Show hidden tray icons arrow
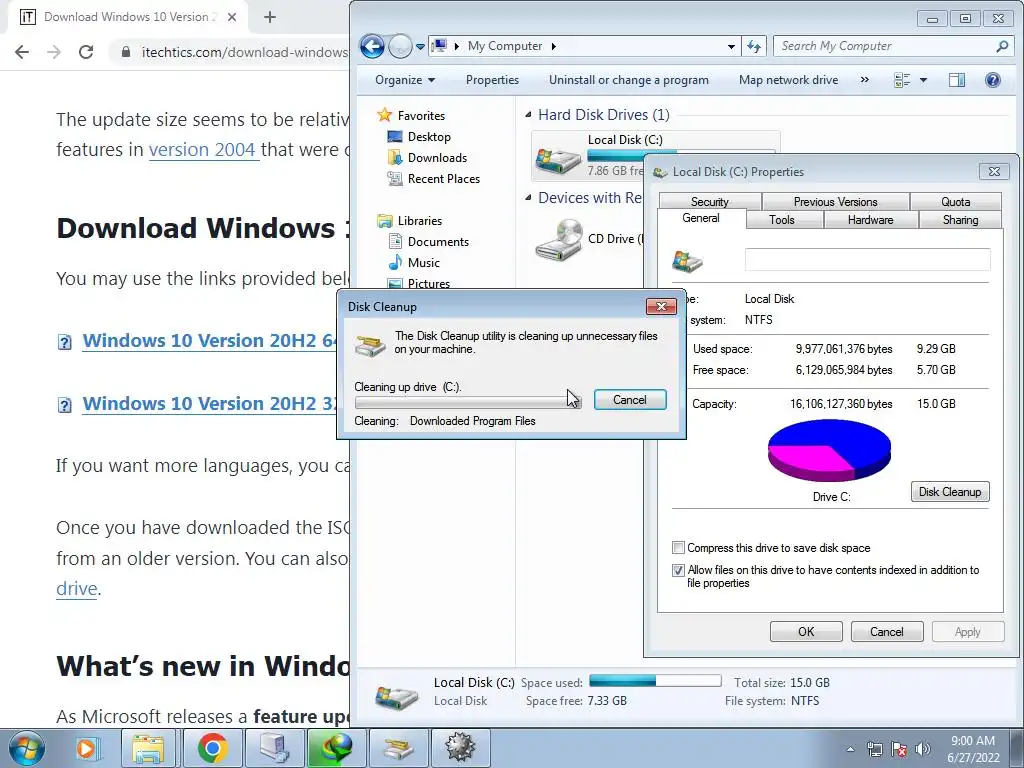 (850, 749)
